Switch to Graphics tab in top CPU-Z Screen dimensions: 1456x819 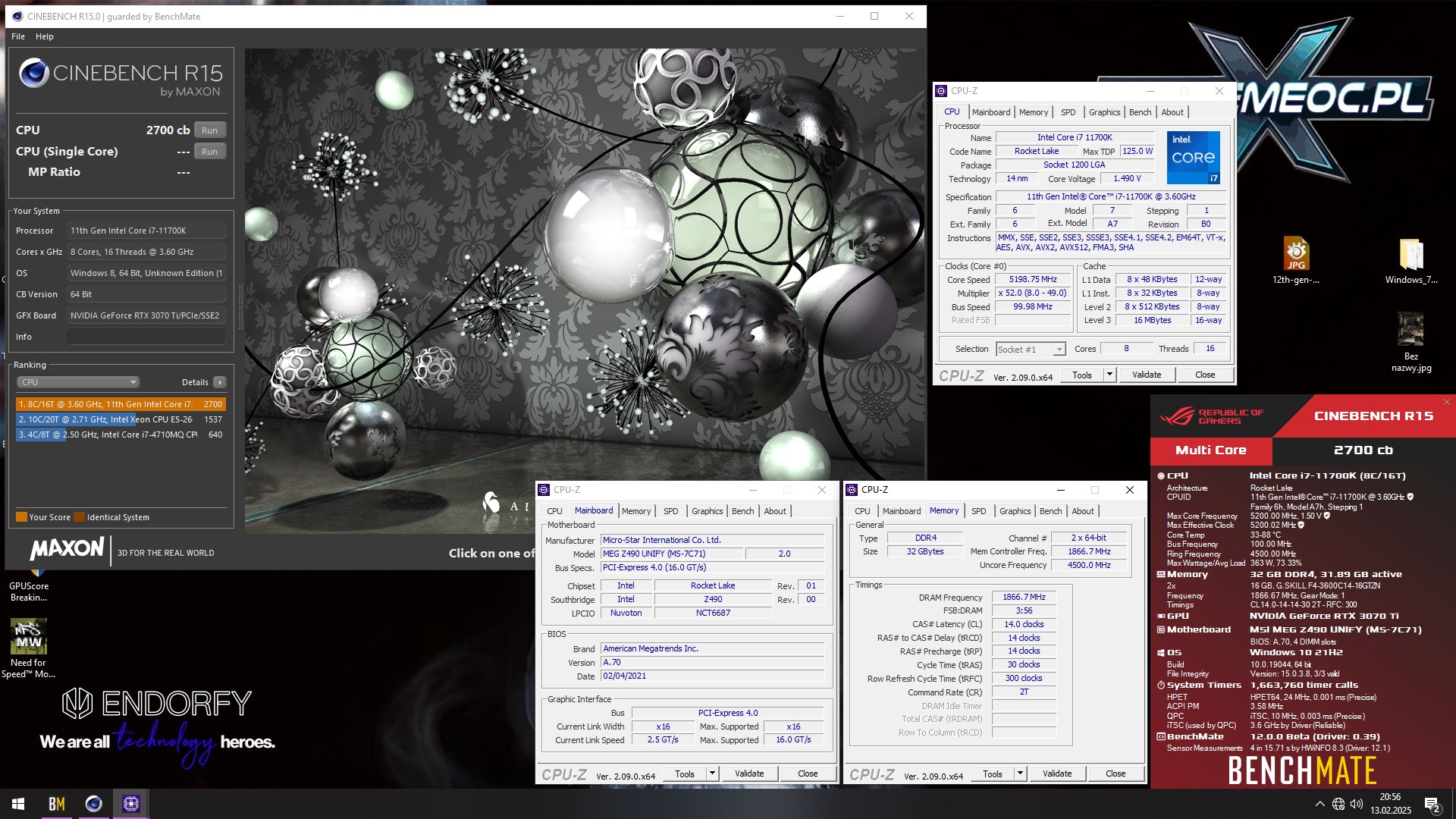1104,112
